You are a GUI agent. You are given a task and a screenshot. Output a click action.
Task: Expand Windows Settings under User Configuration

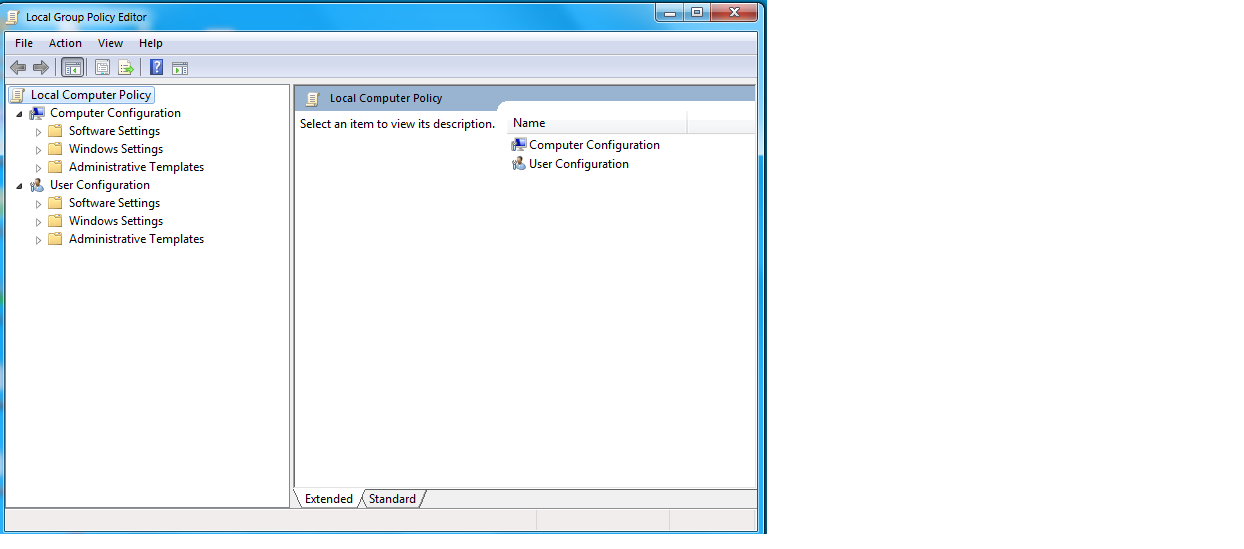click(x=39, y=222)
